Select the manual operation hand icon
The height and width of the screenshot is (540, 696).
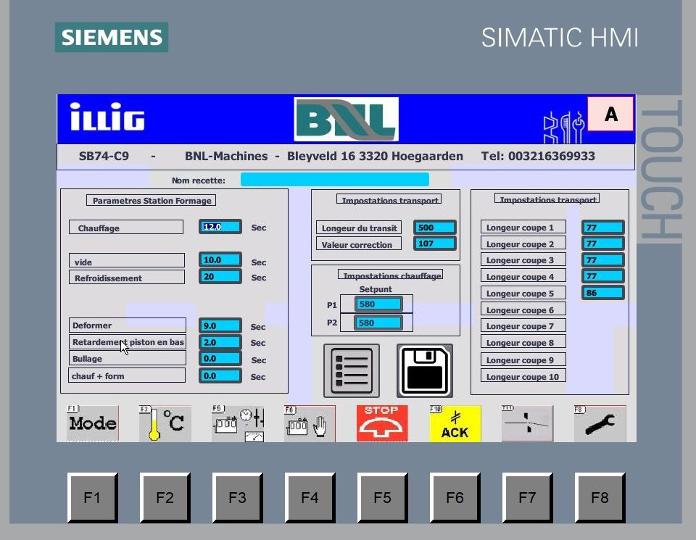309,423
